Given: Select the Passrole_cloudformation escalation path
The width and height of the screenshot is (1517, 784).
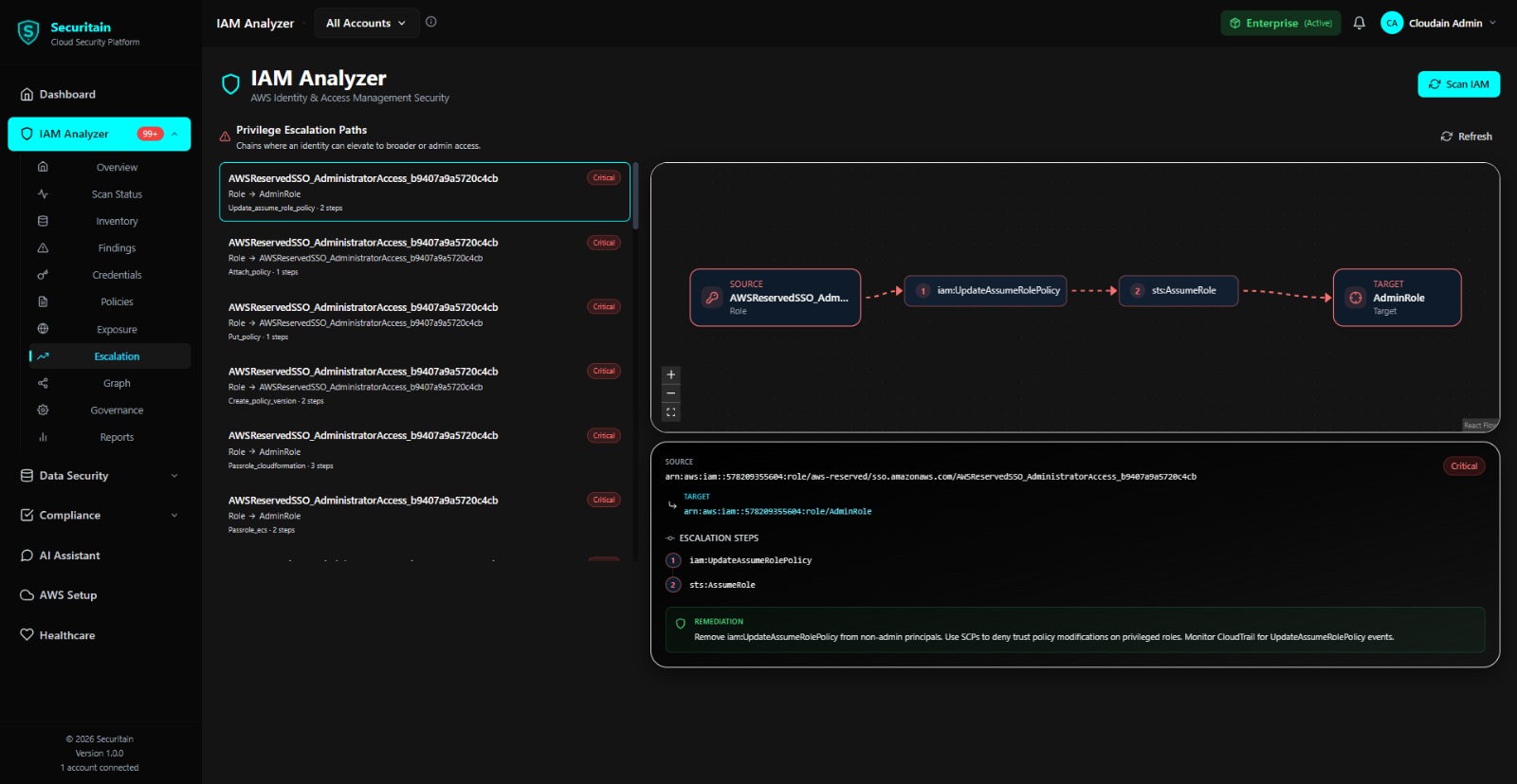Looking at the screenshot, I should [x=425, y=450].
